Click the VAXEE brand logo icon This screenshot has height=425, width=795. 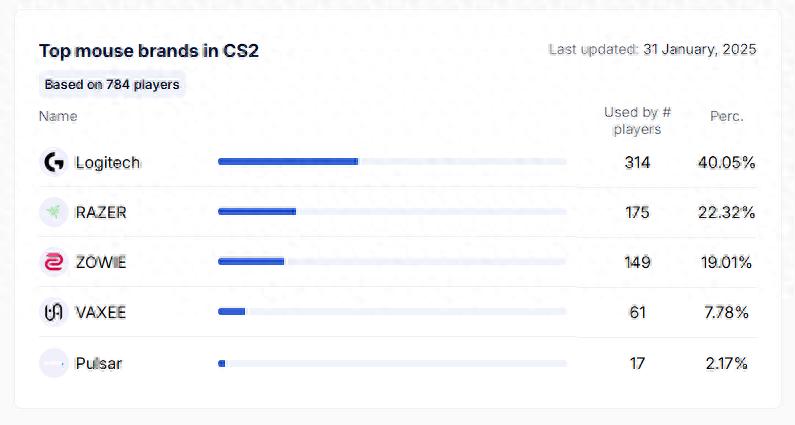tap(53, 312)
